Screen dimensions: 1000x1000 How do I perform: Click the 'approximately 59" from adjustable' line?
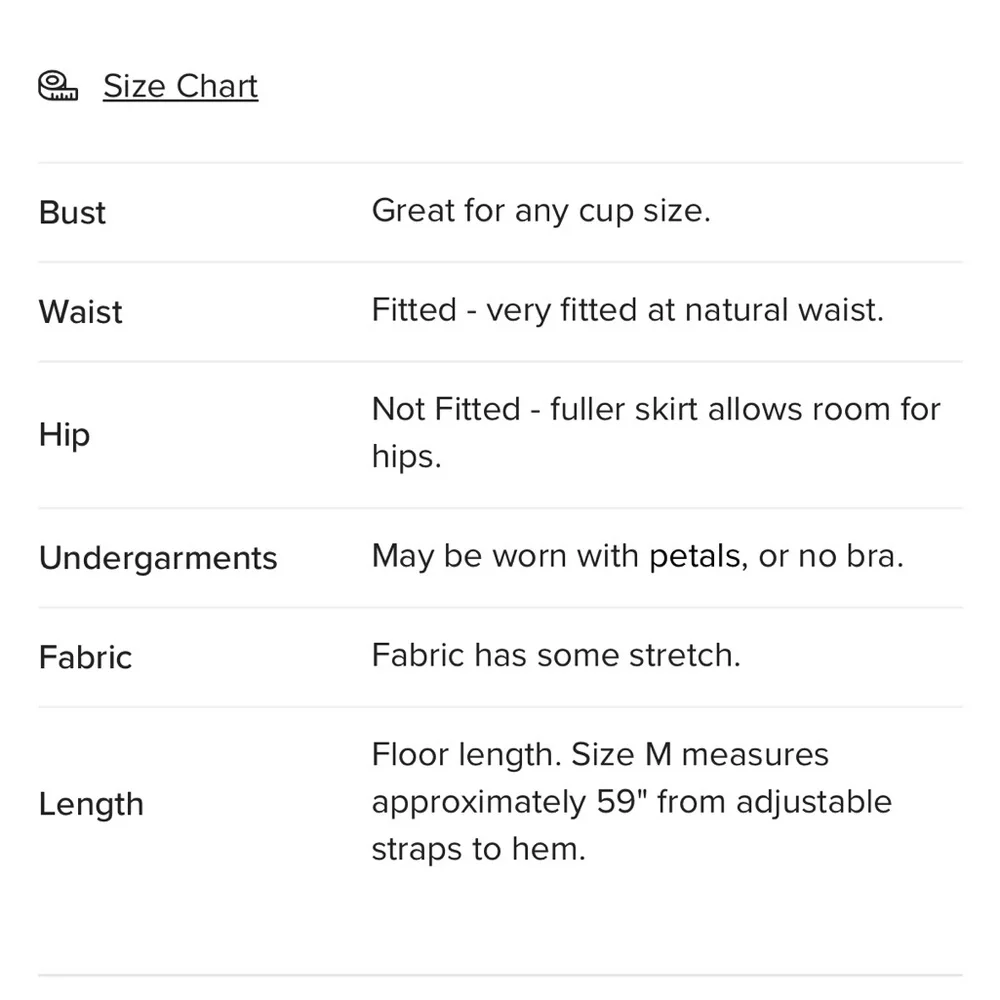[631, 802]
